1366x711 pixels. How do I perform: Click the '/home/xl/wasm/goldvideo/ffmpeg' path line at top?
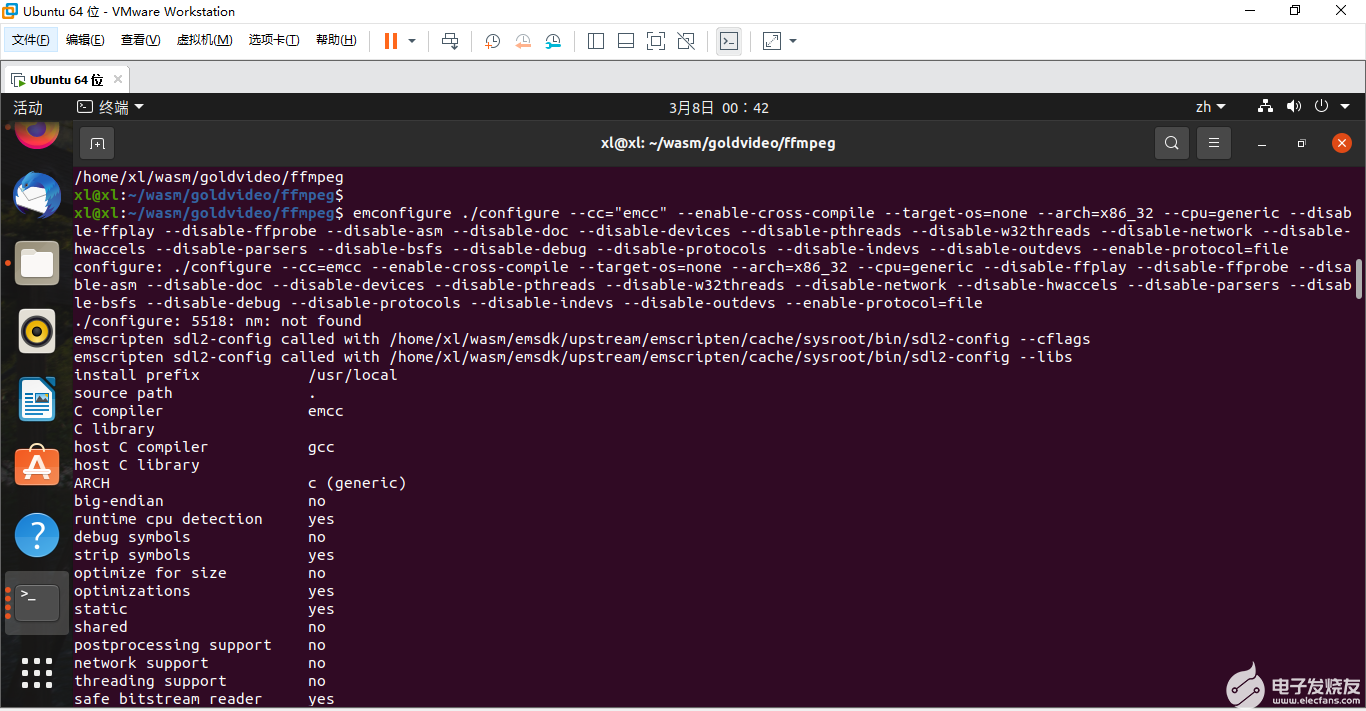point(209,177)
